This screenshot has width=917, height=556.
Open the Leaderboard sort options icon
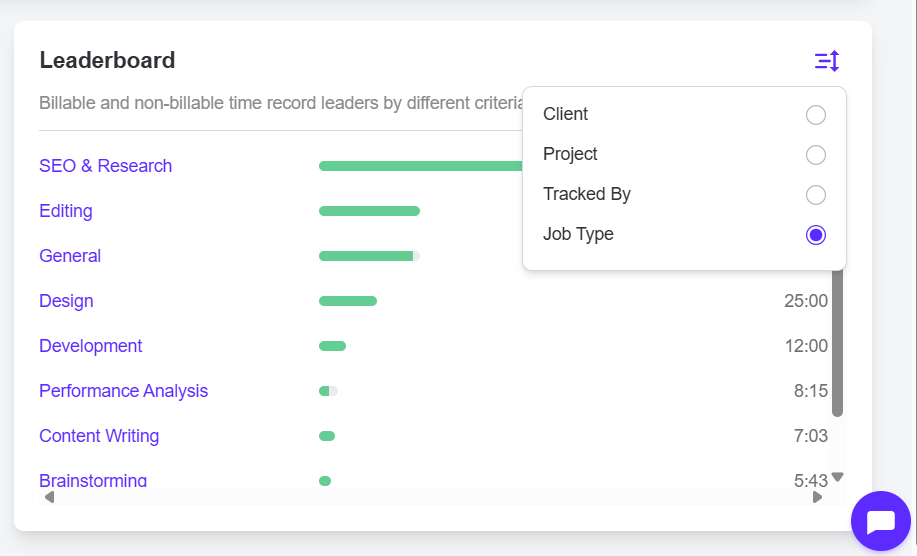827,61
